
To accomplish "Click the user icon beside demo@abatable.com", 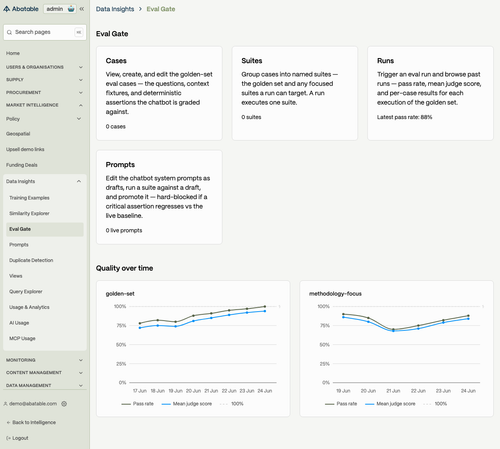I will coord(5,404).
